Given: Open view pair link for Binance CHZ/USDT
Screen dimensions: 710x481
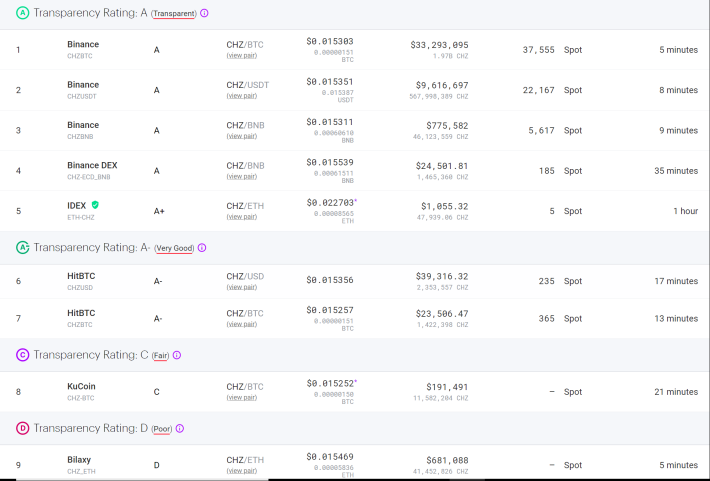Looking at the screenshot, I should point(242,96).
